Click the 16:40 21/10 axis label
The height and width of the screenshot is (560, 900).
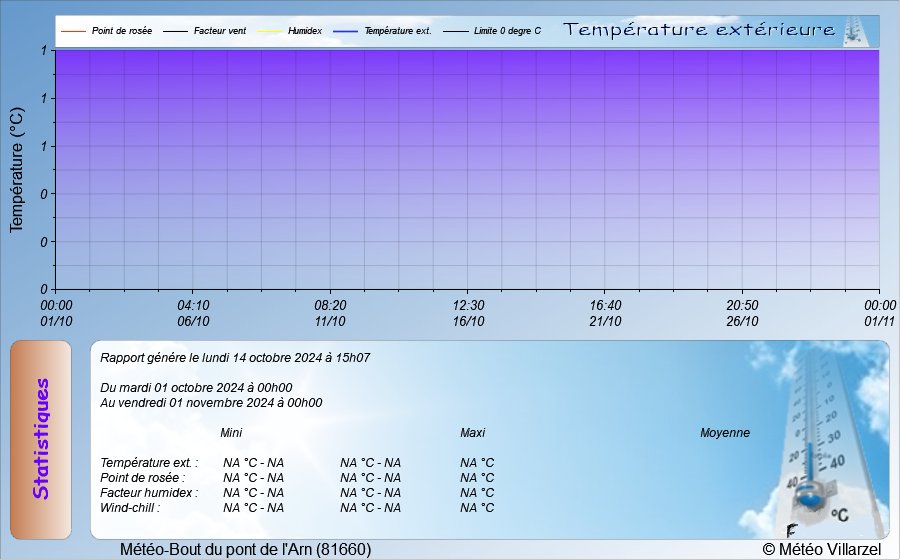click(606, 313)
